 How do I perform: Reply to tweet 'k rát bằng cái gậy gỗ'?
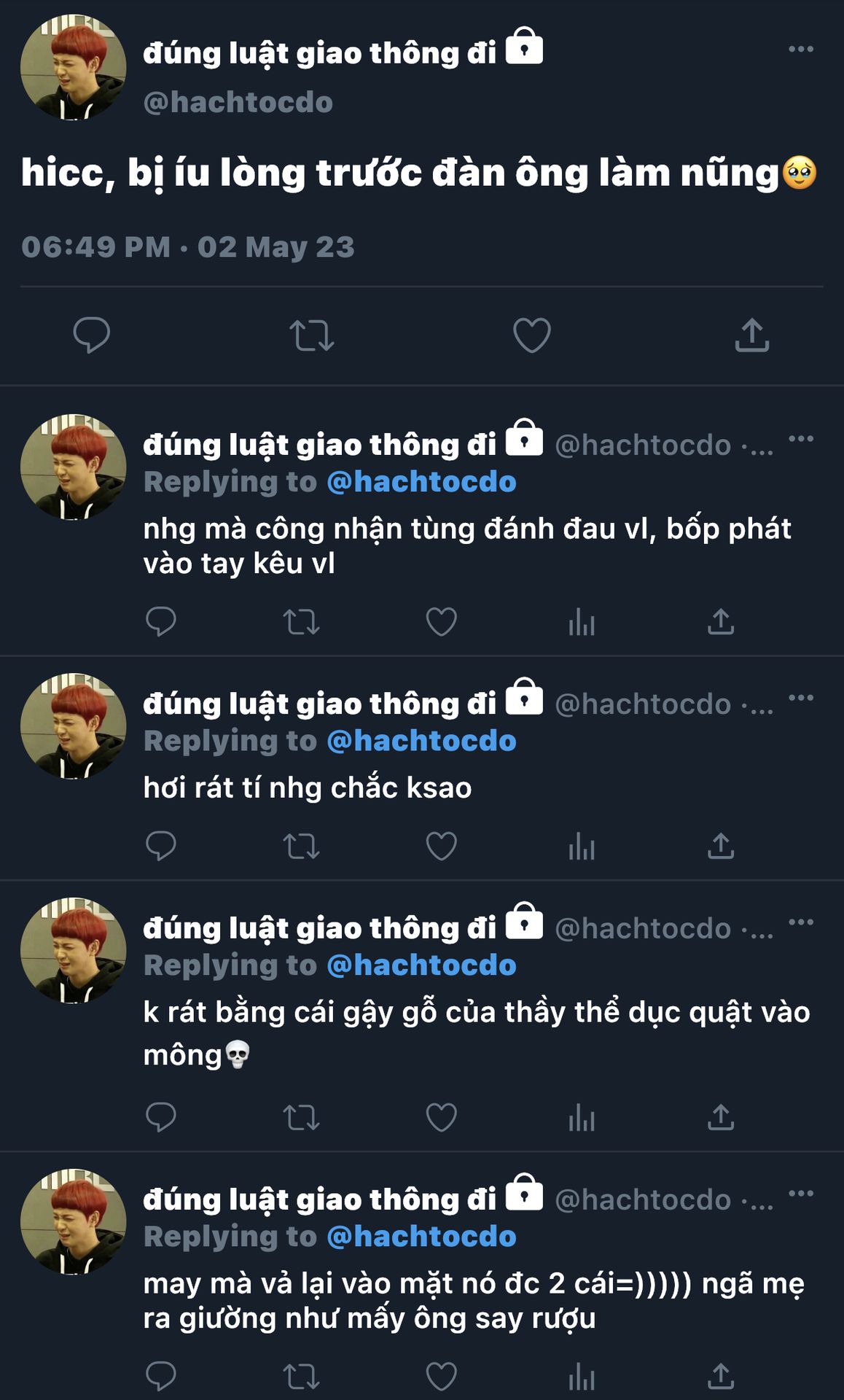tap(161, 1117)
